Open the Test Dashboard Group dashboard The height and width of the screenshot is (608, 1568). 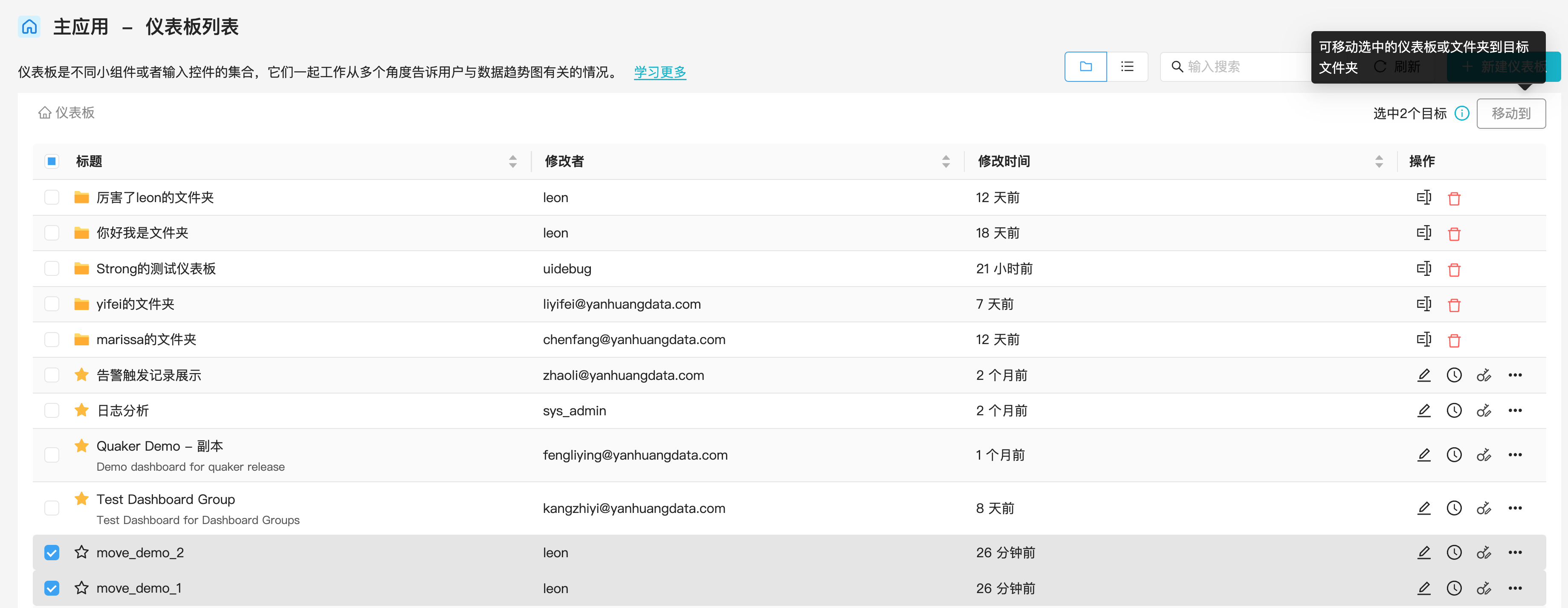coord(165,499)
